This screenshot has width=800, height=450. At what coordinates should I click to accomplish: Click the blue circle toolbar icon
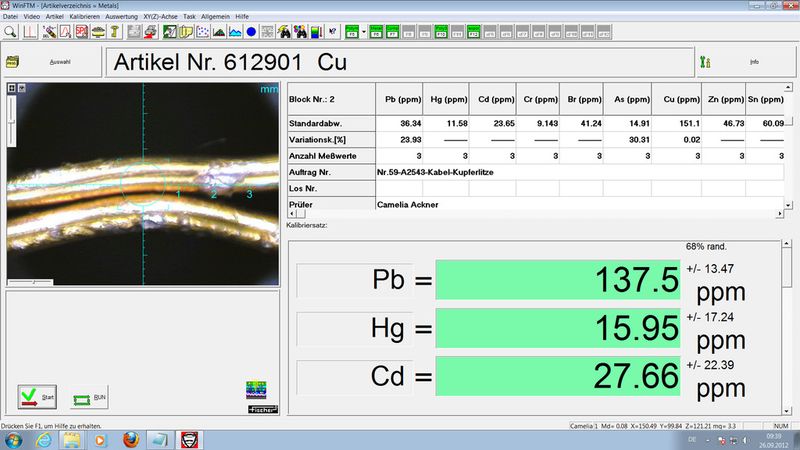(251, 32)
